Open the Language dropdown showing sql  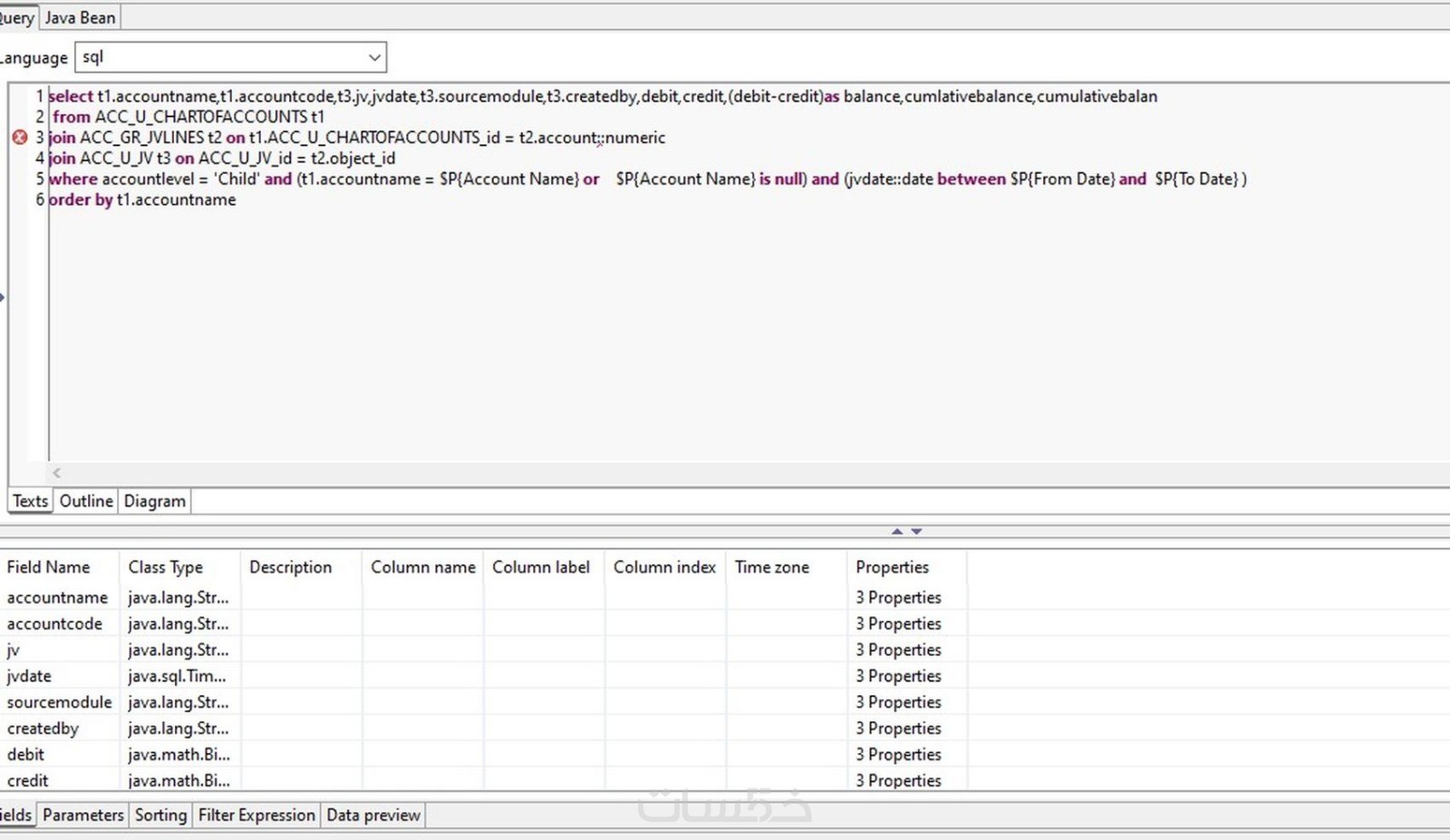pos(230,57)
